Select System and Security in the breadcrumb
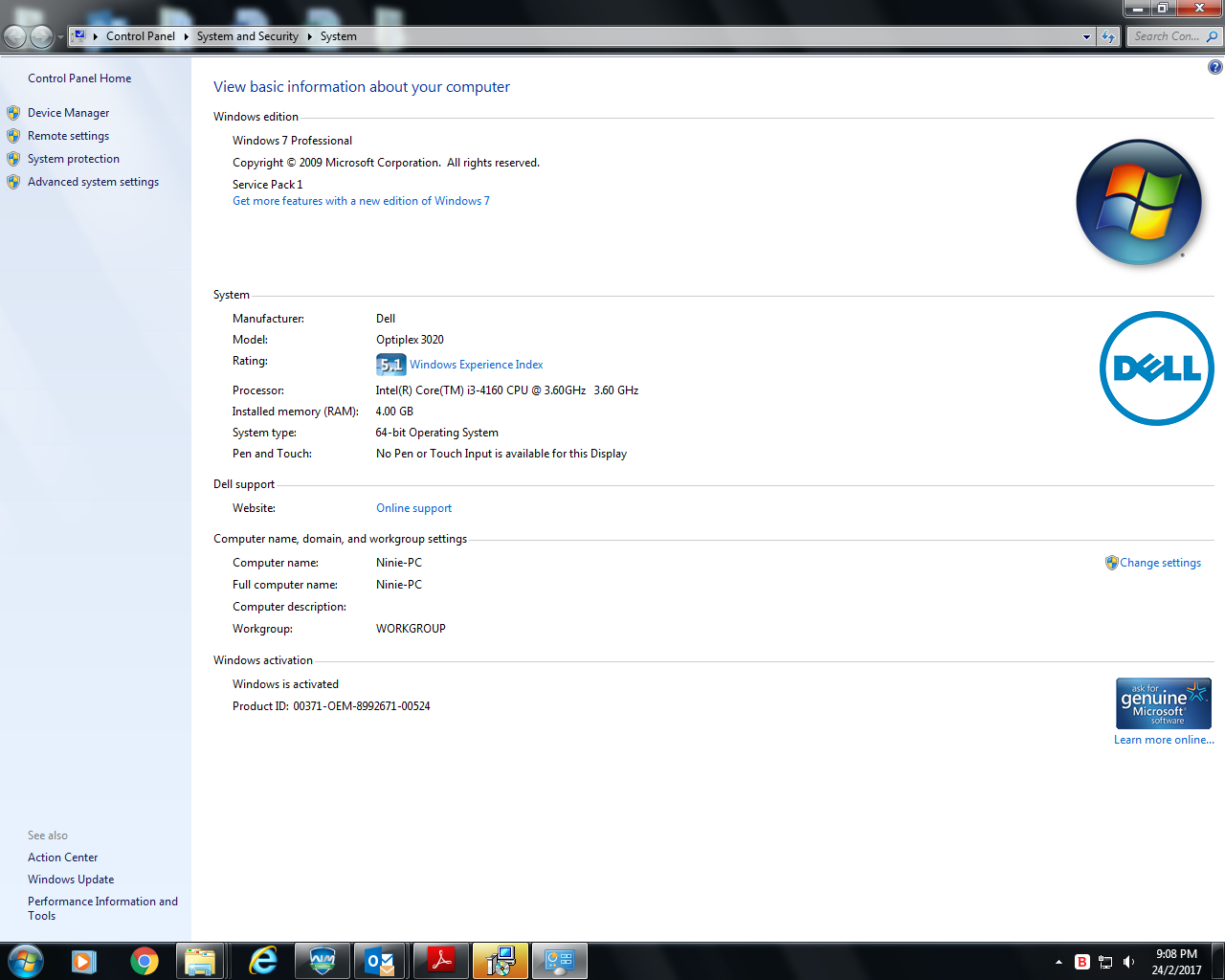 pyautogui.click(x=247, y=36)
